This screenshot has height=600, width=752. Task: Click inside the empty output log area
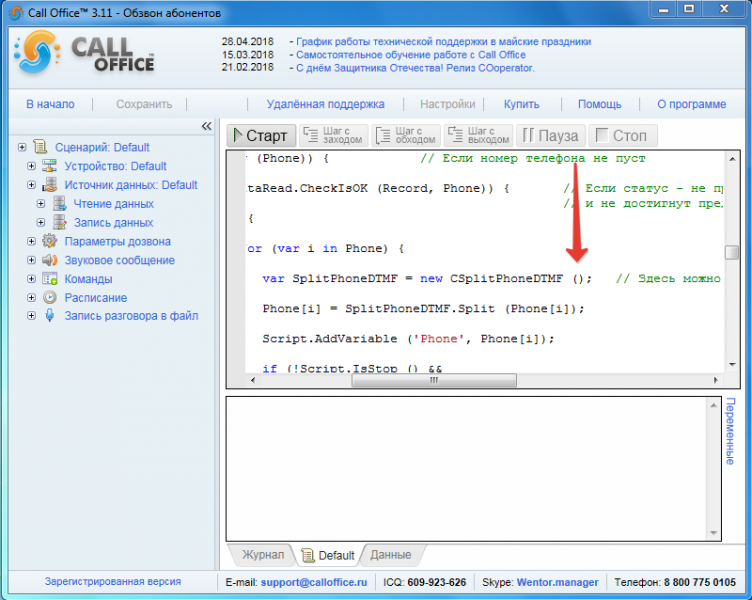click(468, 469)
